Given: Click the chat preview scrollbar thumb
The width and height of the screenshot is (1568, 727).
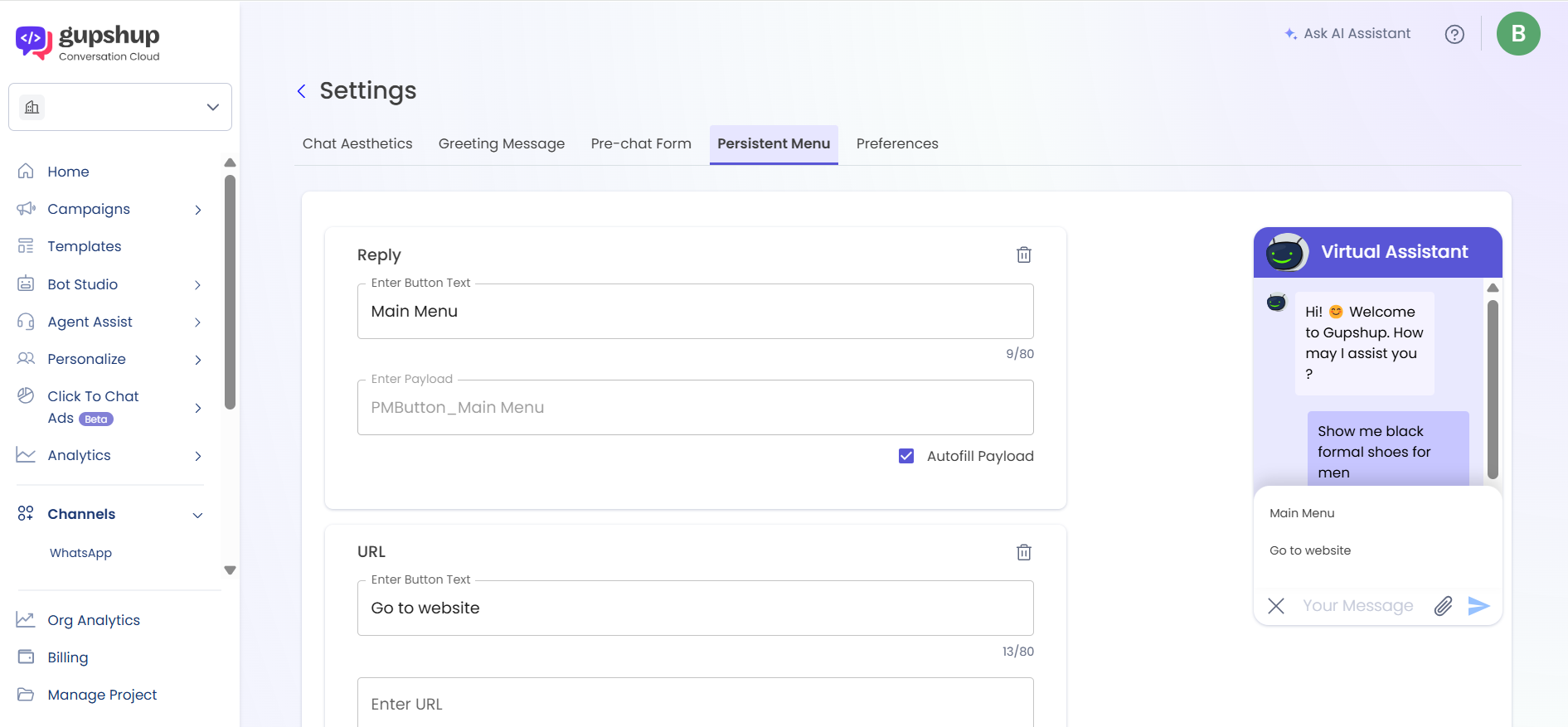Looking at the screenshot, I should (1493, 389).
